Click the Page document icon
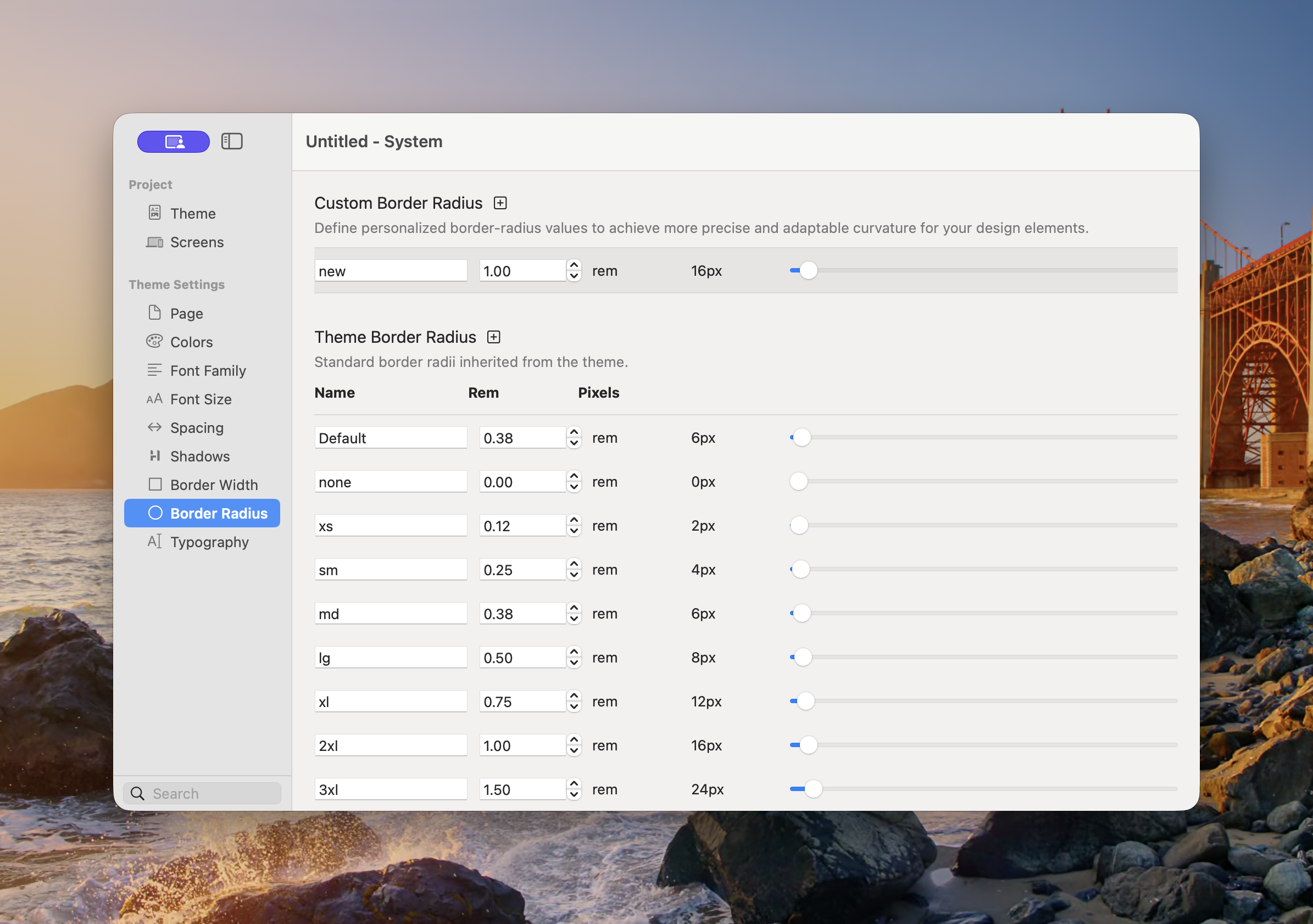Screen dimensions: 1313x924 [154, 313]
